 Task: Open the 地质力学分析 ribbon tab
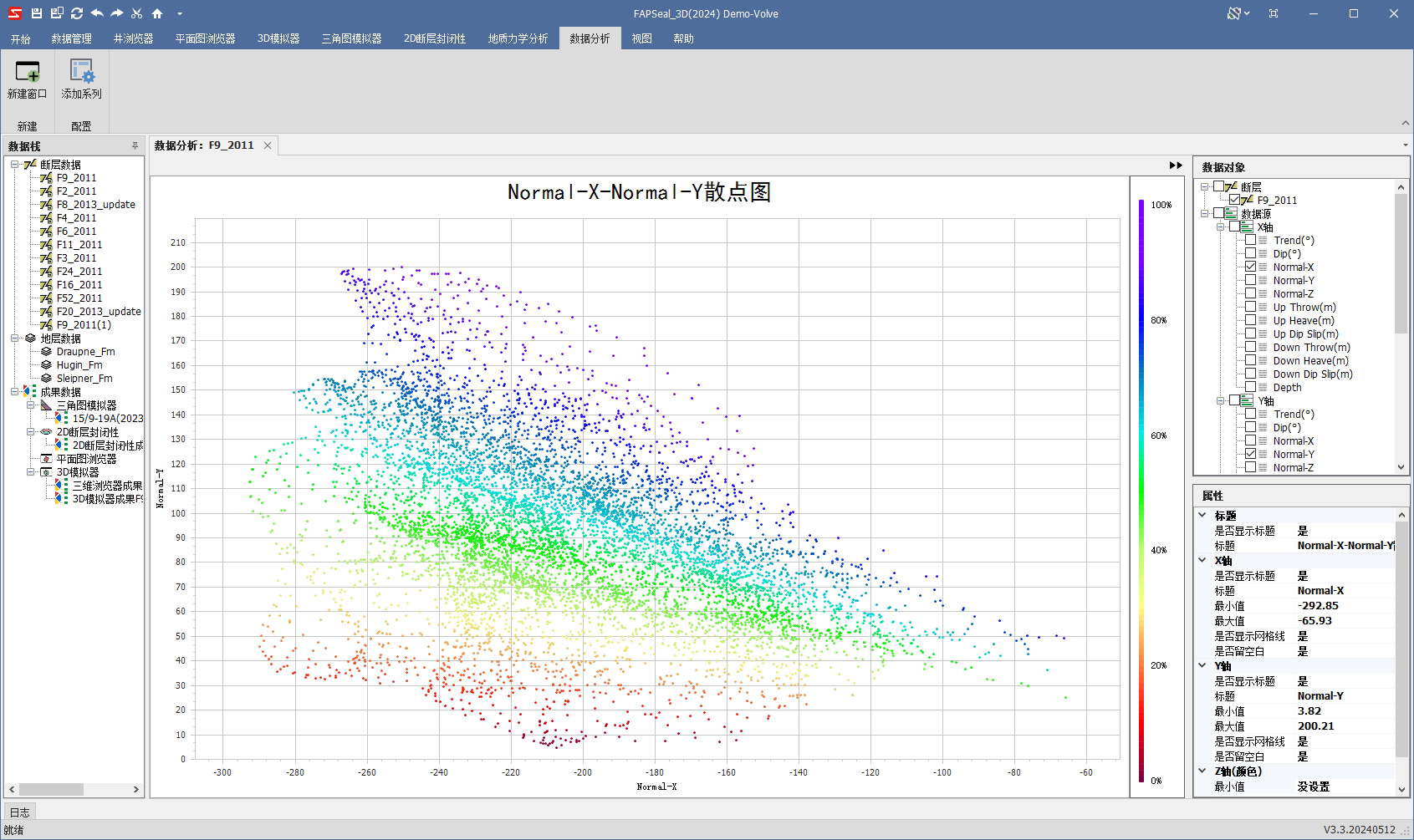518,38
